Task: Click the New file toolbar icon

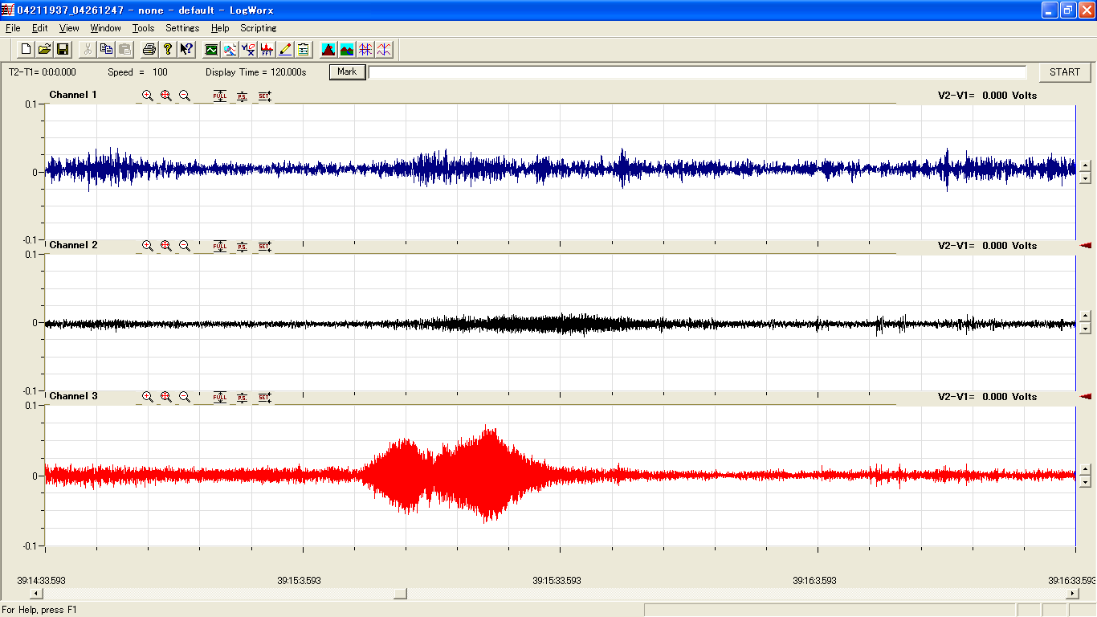Action: pyautogui.click(x=25, y=49)
